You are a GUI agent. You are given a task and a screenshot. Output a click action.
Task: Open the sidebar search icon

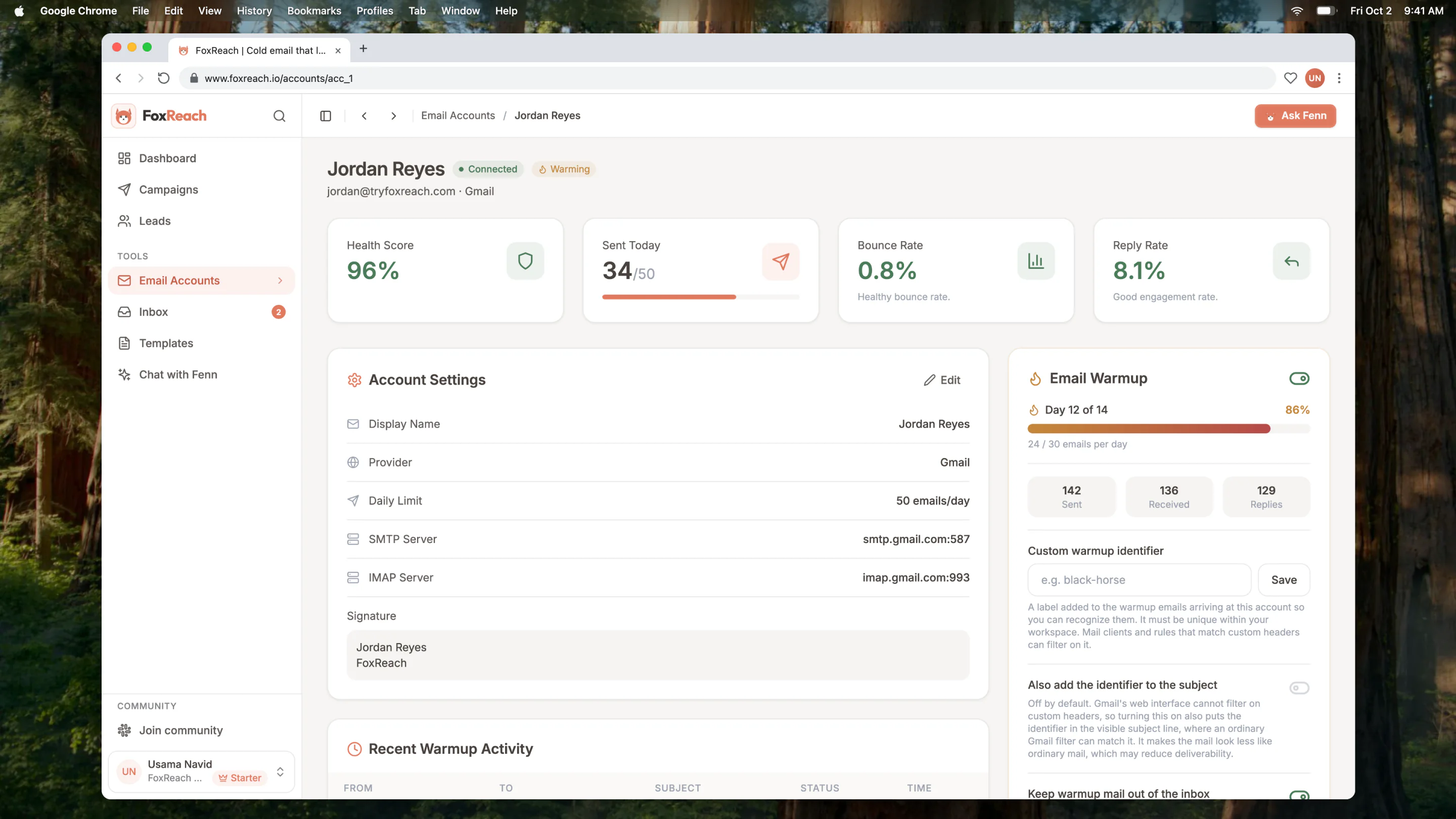click(x=279, y=116)
